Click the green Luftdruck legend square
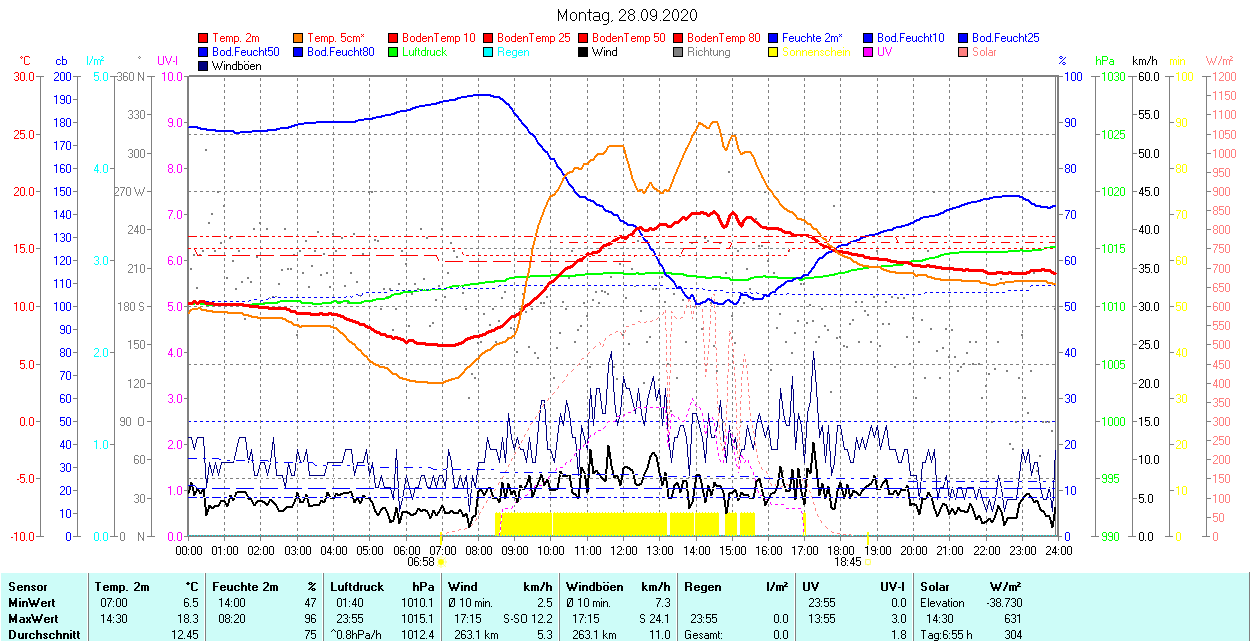The height and width of the screenshot is (641, 1250). tap(394, 52)
